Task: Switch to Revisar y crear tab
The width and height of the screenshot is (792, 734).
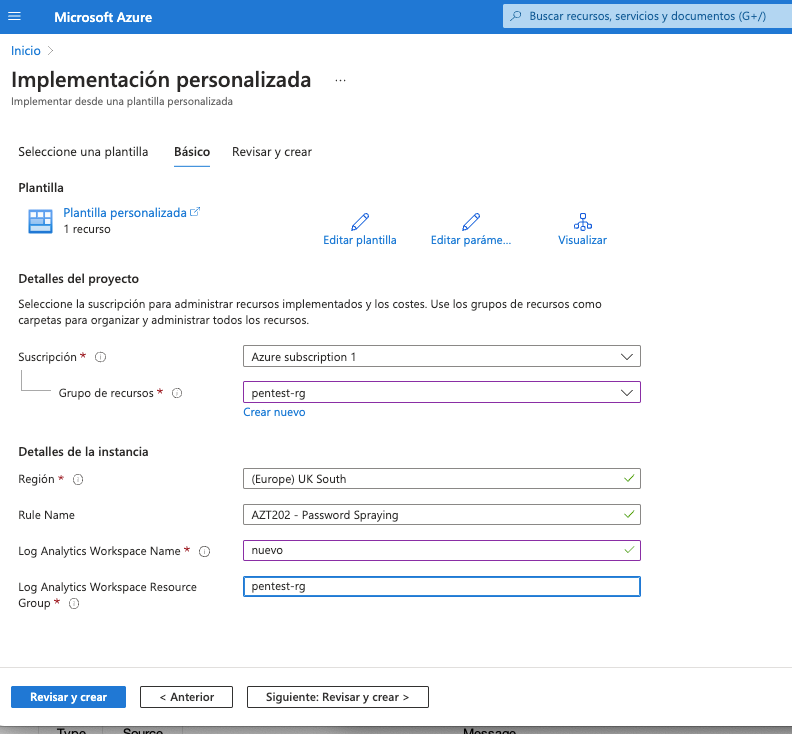Action: [x=272, y=152]
